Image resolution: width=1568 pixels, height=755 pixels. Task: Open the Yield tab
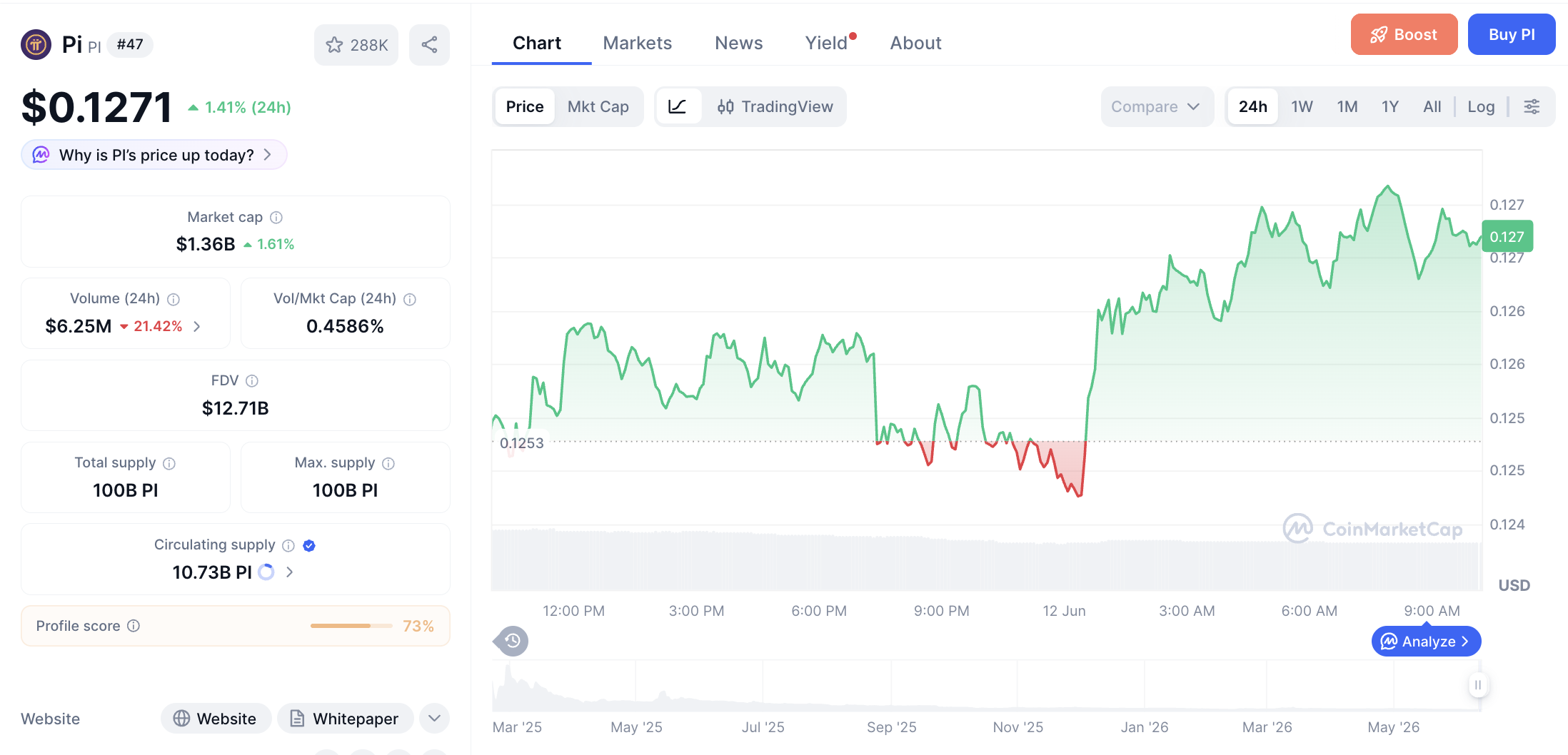[828, 43]
